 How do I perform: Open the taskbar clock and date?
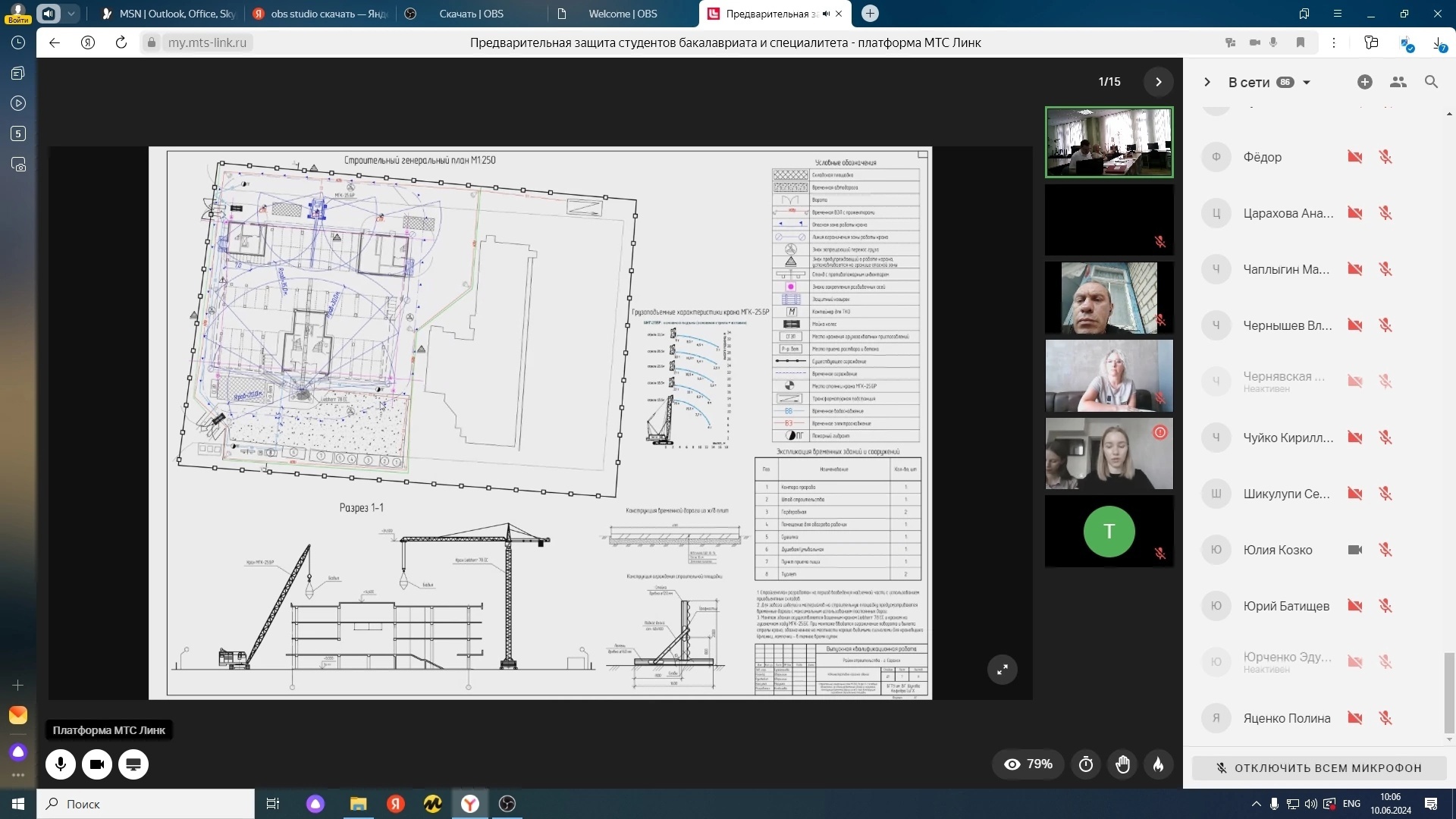(x=1391, y=804)
